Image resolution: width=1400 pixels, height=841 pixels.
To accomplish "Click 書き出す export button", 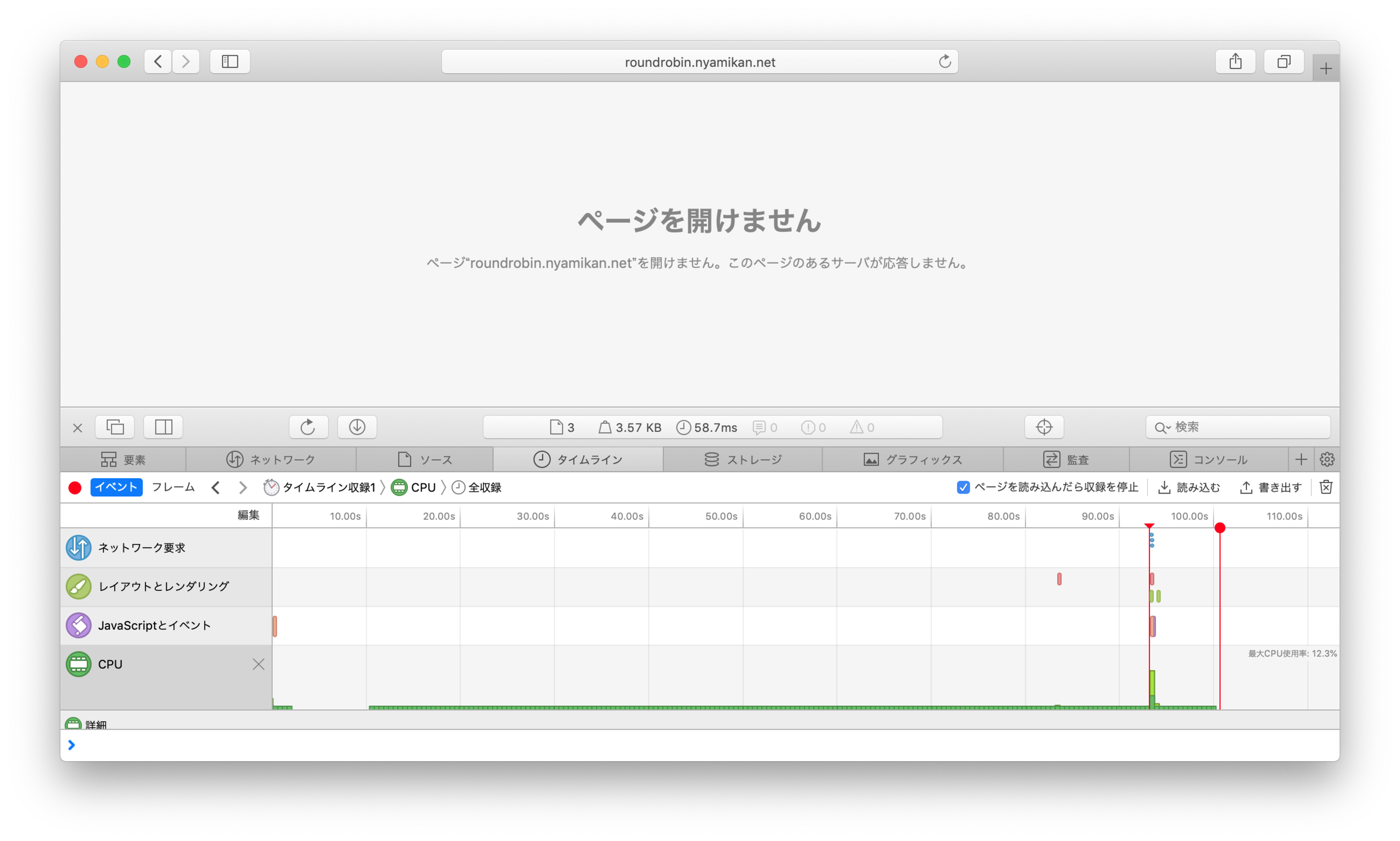I will (1270, 488).
